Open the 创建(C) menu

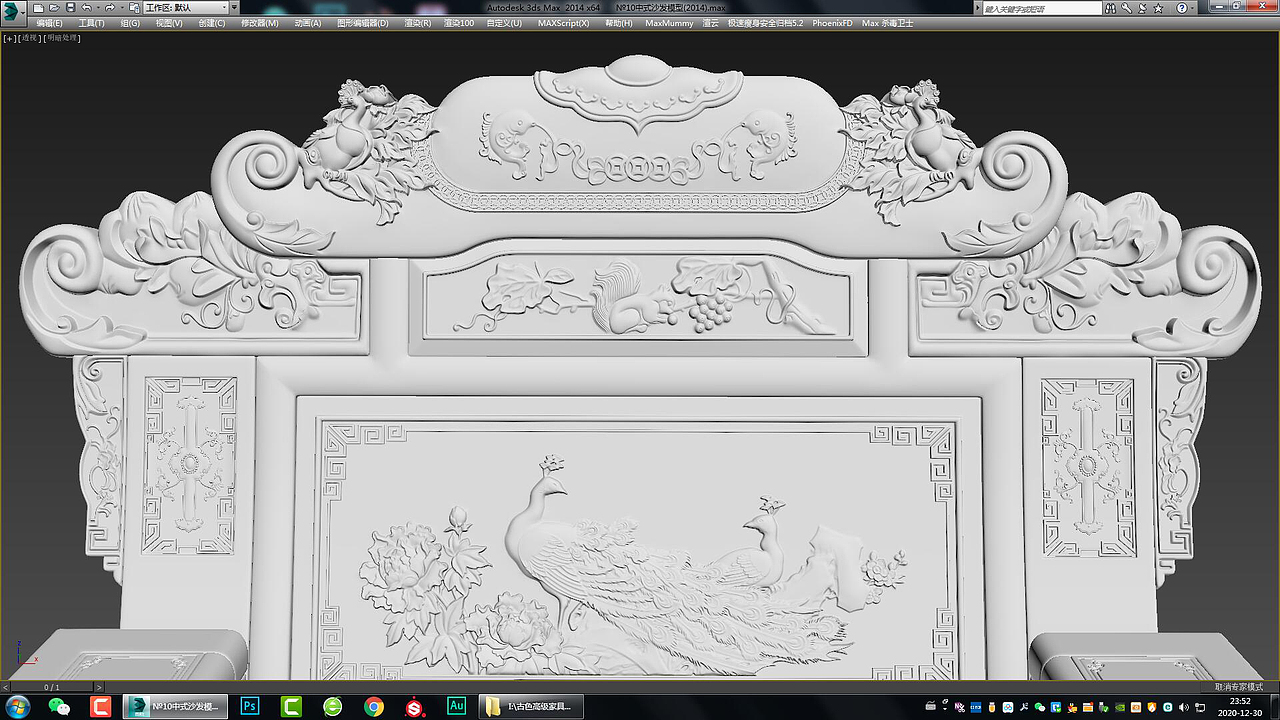click(212, 23)
